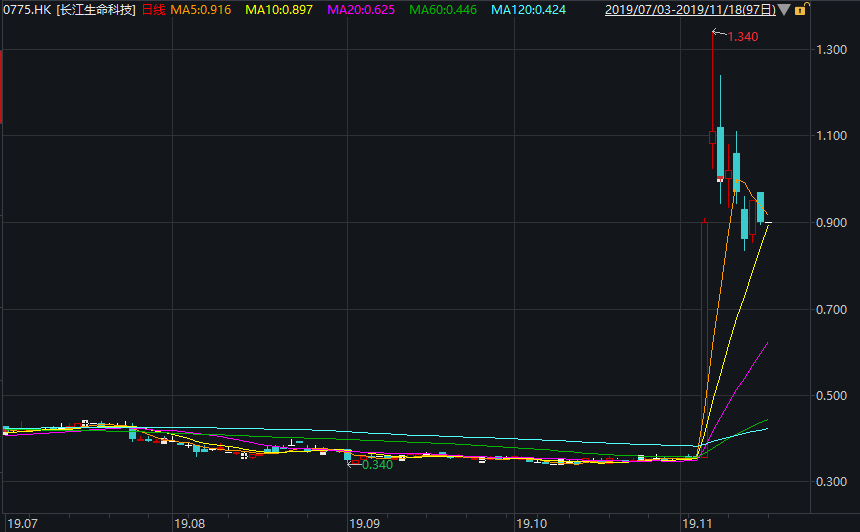Click the 19.11 month label on time axis
The width and height of the screenshot is (860, 532).
coord(695,523)
